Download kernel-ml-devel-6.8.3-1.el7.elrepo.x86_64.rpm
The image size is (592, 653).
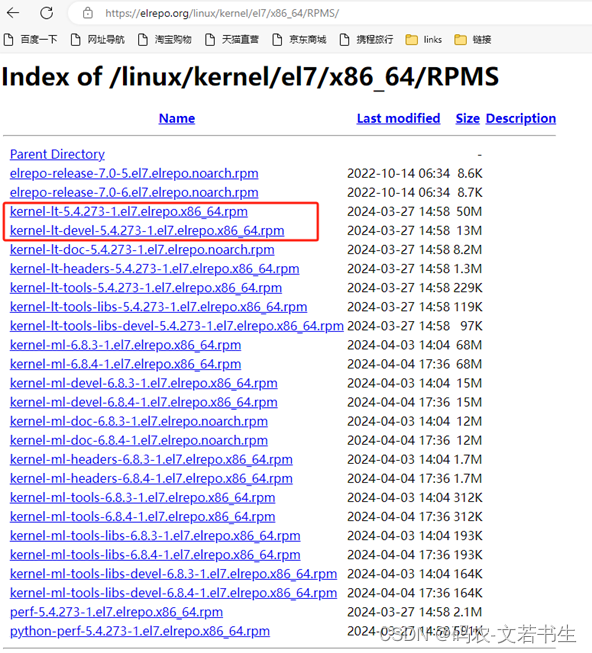[144, 383]
